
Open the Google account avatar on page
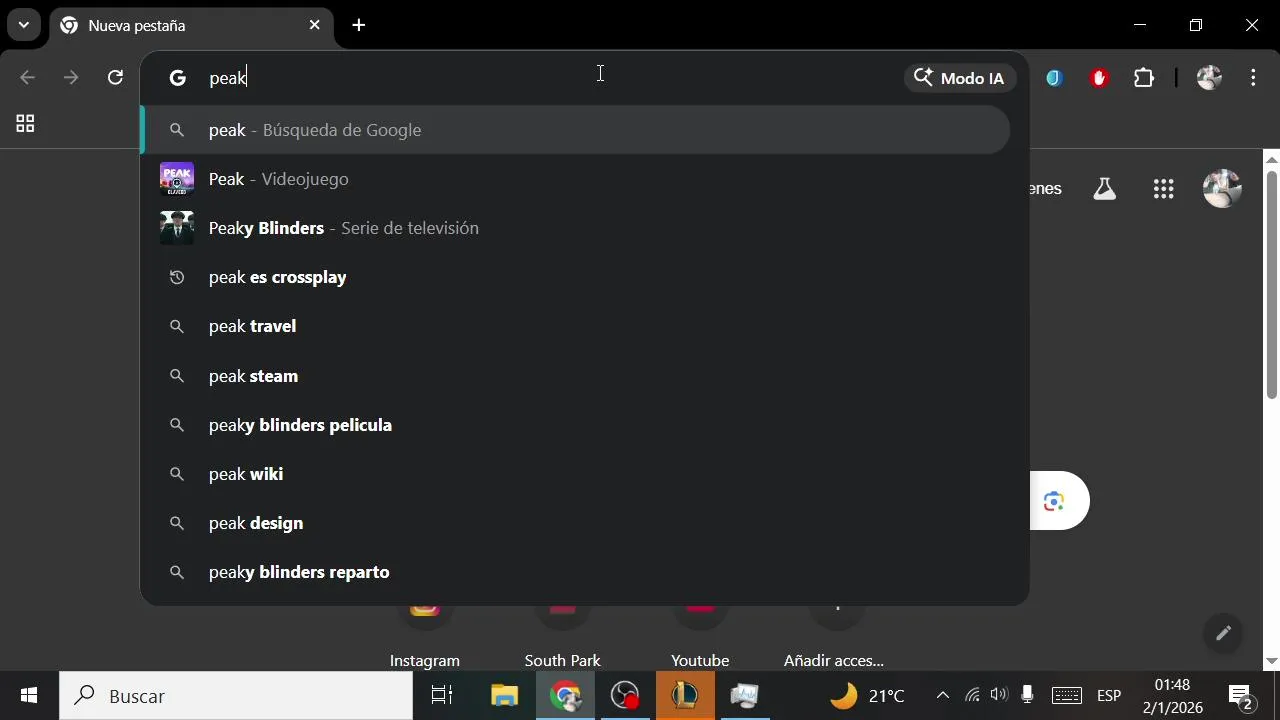(1222, 188)
